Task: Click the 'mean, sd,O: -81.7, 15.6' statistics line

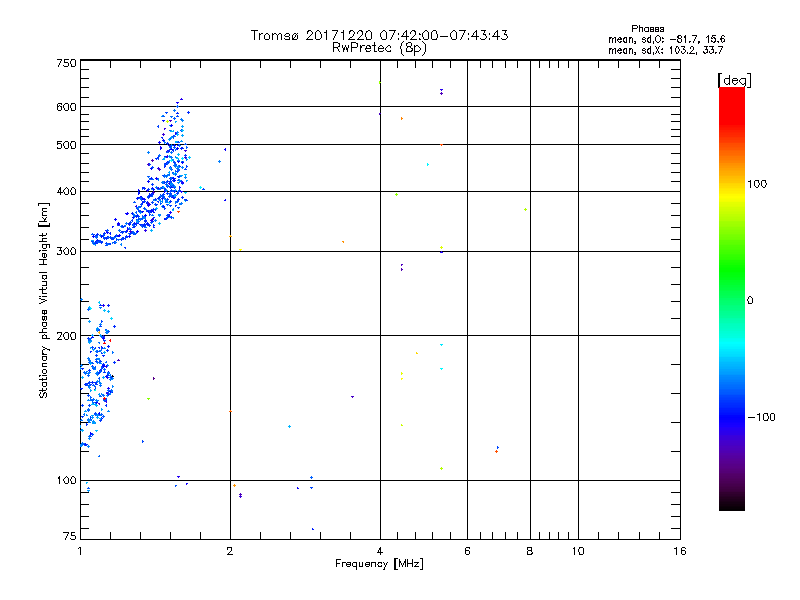Action: click(x=666, y=39)
